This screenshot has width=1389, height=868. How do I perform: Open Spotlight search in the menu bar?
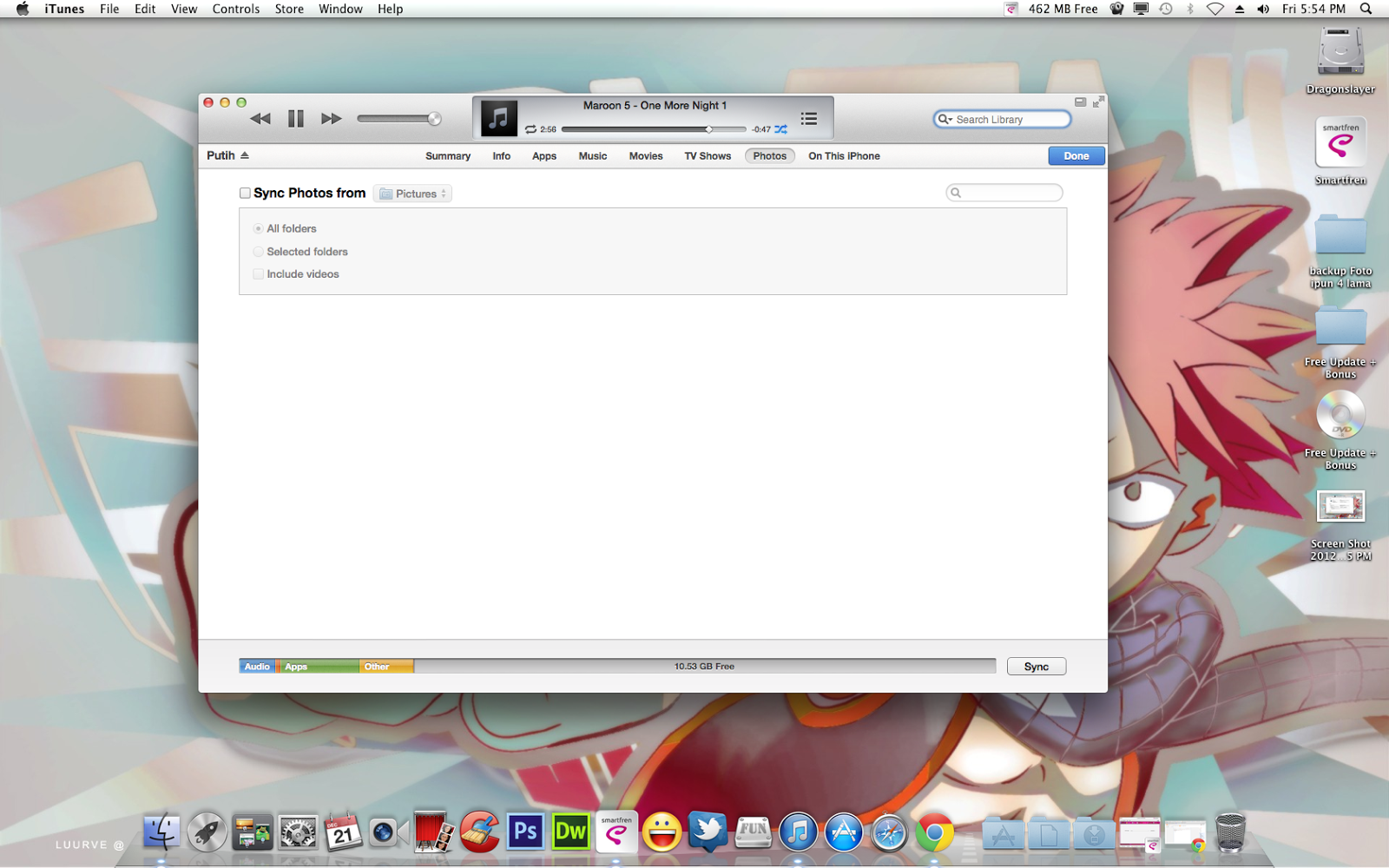pos(1366,9)
